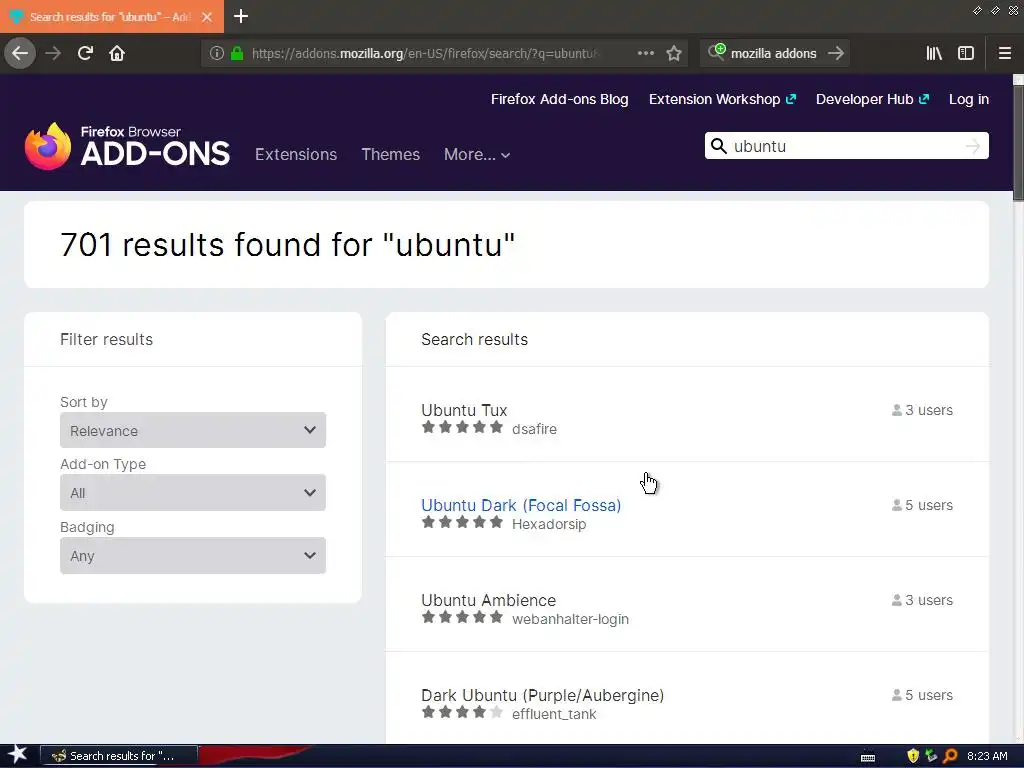
Task: Open Ubuntu Ambience add-on
Action: pos(488,600)
